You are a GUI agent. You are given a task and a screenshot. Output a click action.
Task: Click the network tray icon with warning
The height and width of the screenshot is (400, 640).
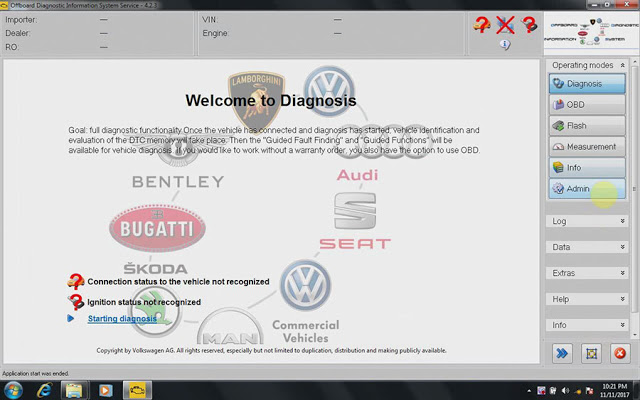578,391
